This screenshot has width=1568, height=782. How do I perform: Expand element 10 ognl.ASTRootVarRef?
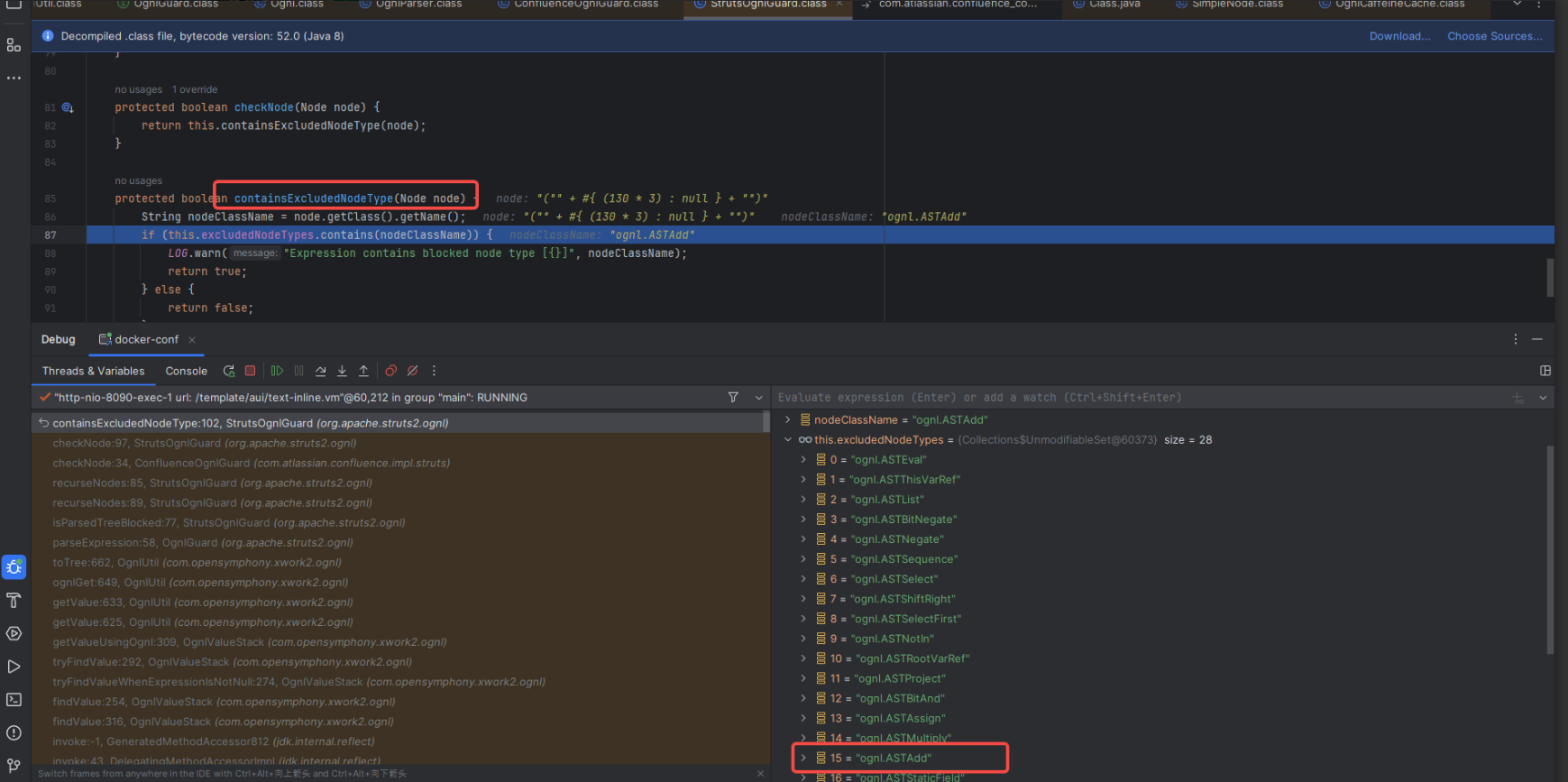coord(803,658)
